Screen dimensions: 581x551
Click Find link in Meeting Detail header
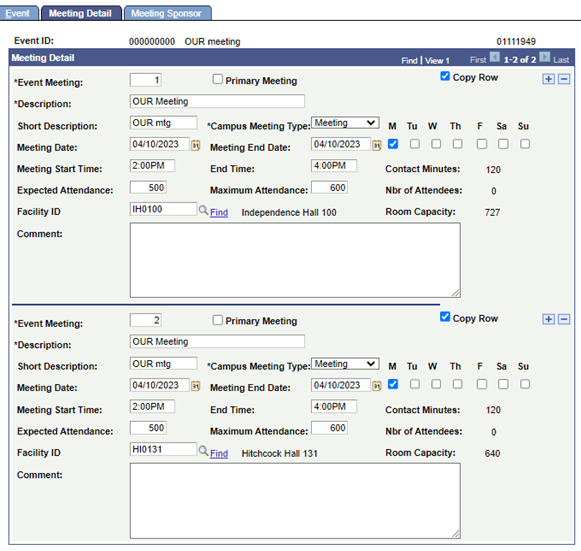tap(409, 60)
